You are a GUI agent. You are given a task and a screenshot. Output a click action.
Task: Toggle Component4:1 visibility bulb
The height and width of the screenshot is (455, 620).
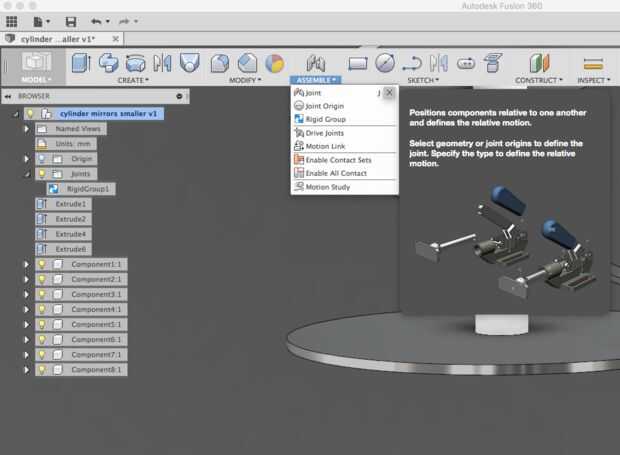42,309
